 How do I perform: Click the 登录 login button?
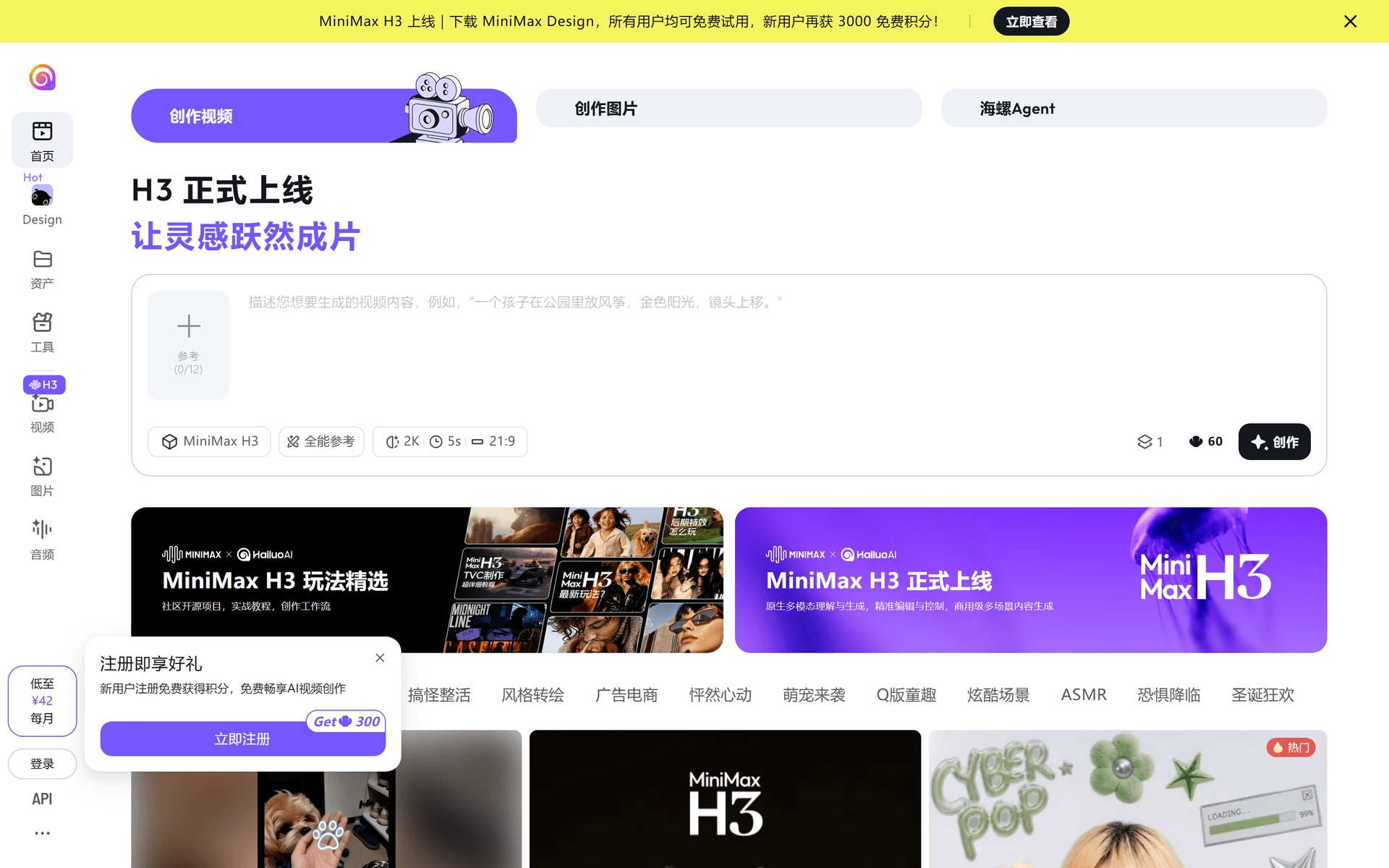42,764
